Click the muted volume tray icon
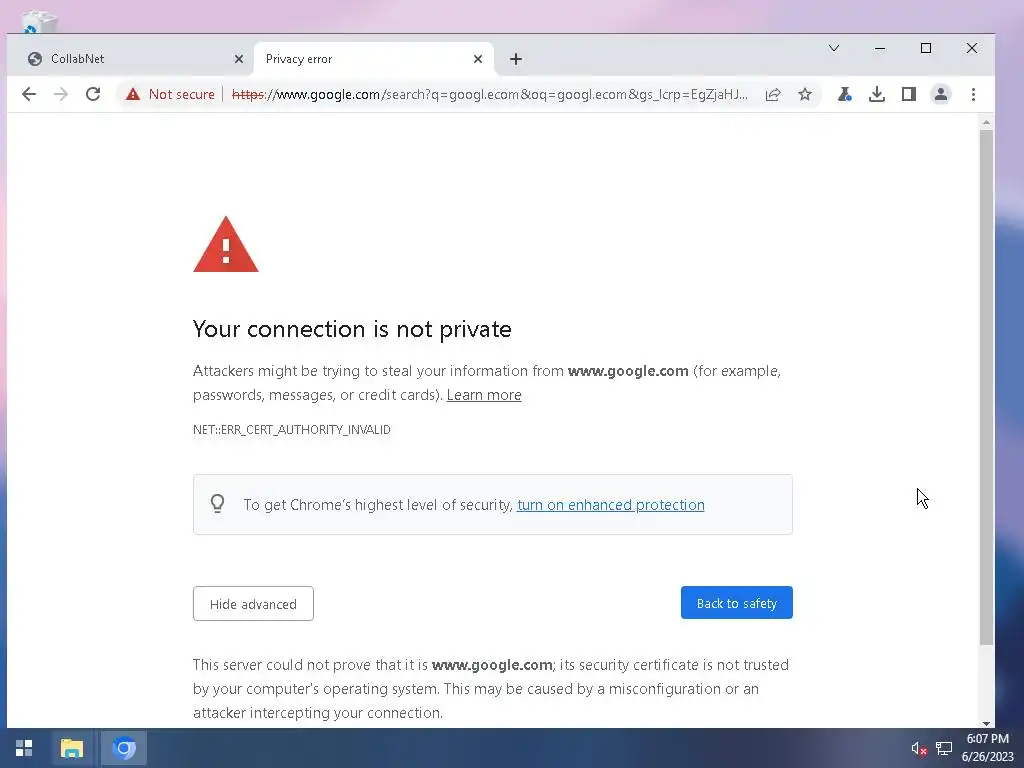Viewport: 1024px width, 768px height. (x=919, y=748)
